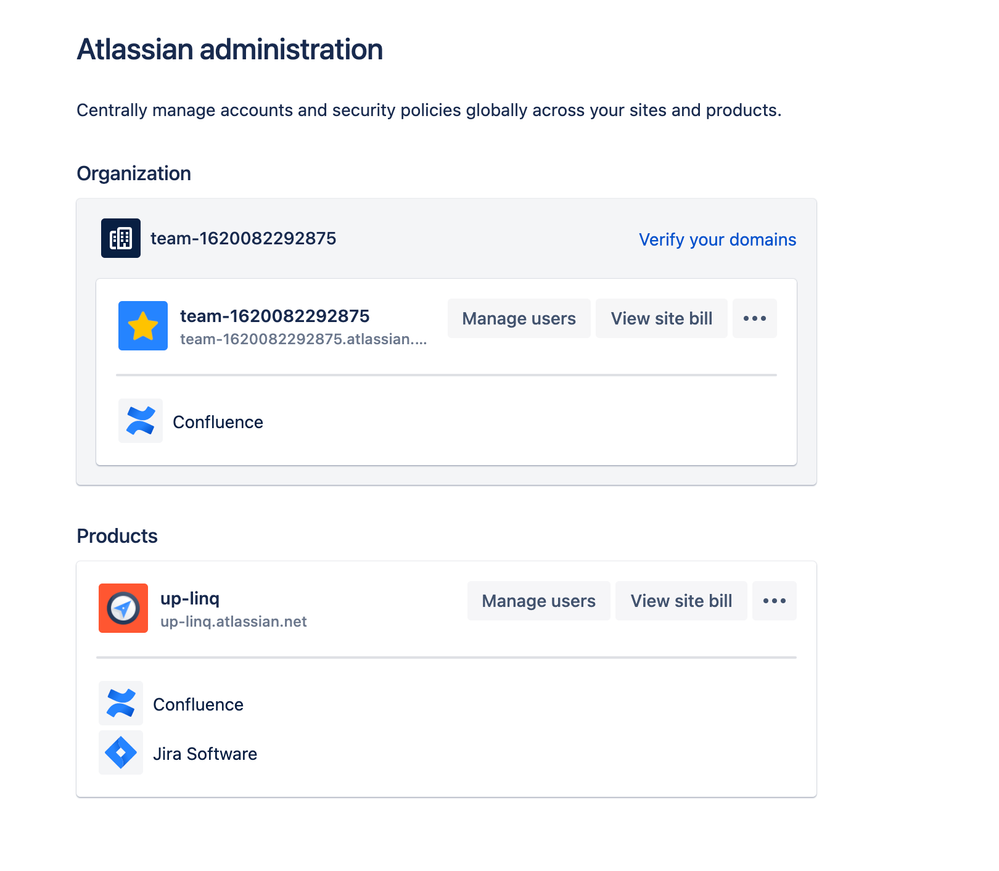Click the bold team-1620082292875 site name
Image resolution: width=999 pixels, height=871 pixels.
click(275, 316)
